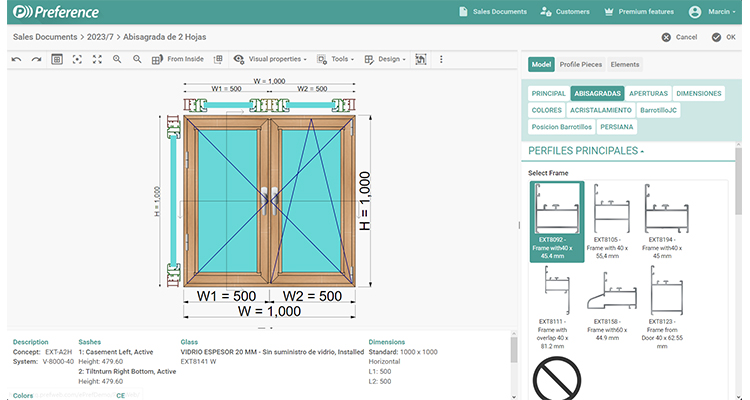Open the Visual properties dropdown
The image size is (750, 400).
[x=270, y=59]
